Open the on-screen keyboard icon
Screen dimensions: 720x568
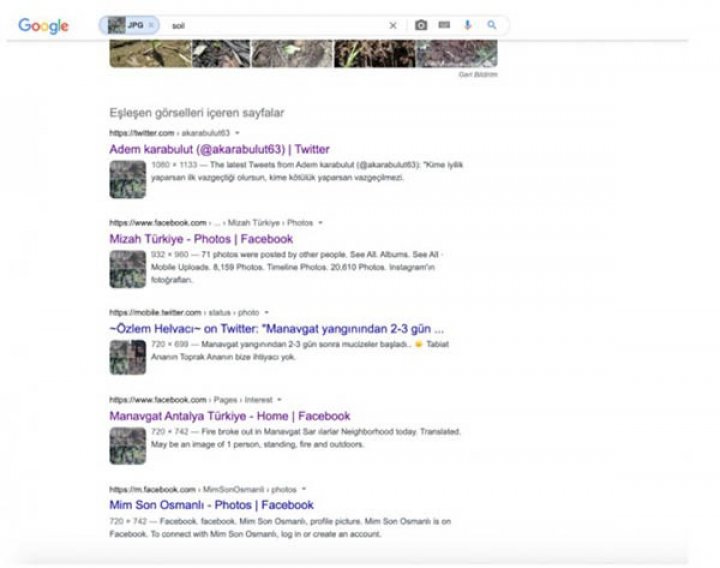click(x=444, y=25)
